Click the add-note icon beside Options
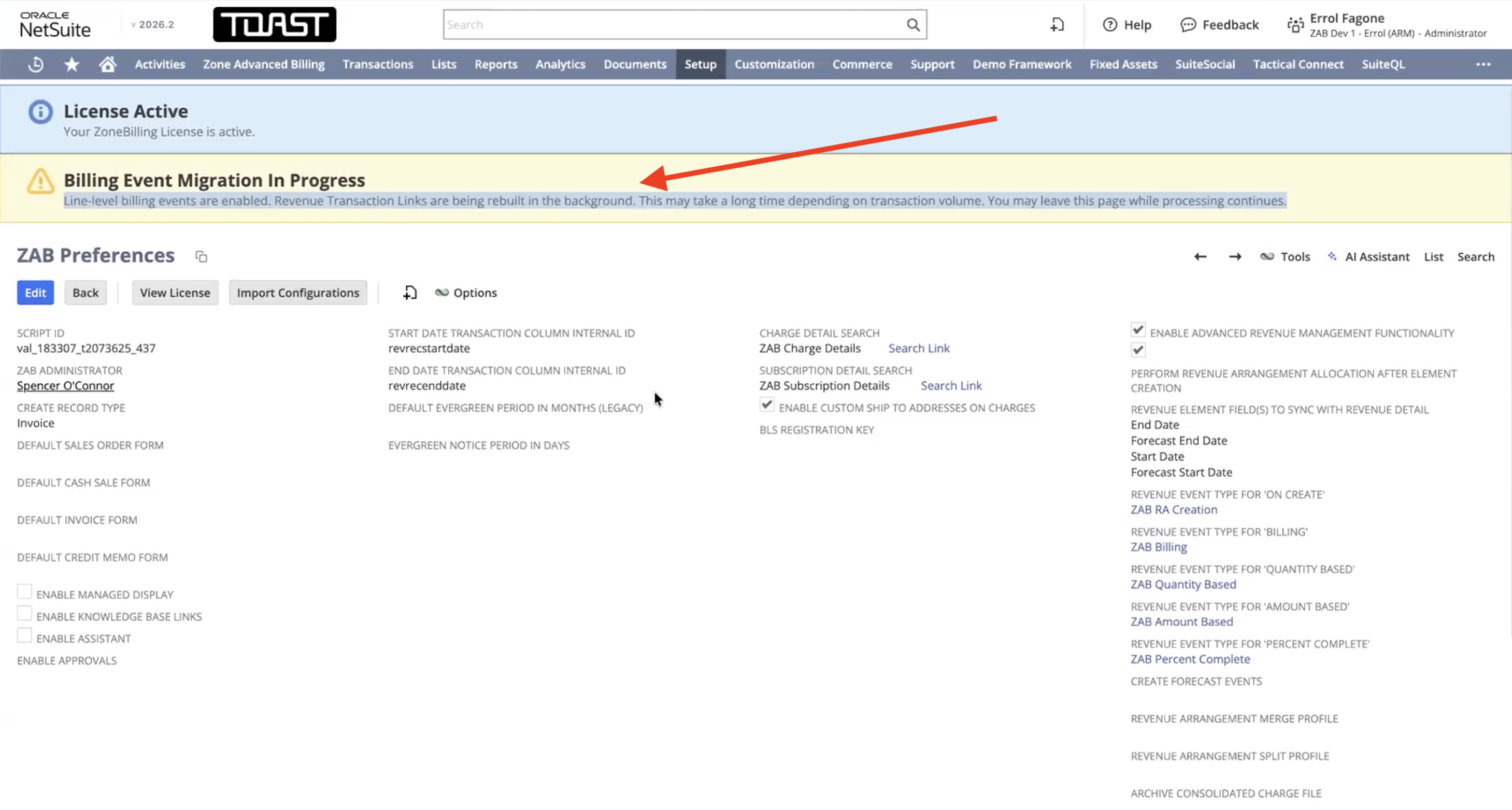1512x810 pixels. tap(410, 293)
